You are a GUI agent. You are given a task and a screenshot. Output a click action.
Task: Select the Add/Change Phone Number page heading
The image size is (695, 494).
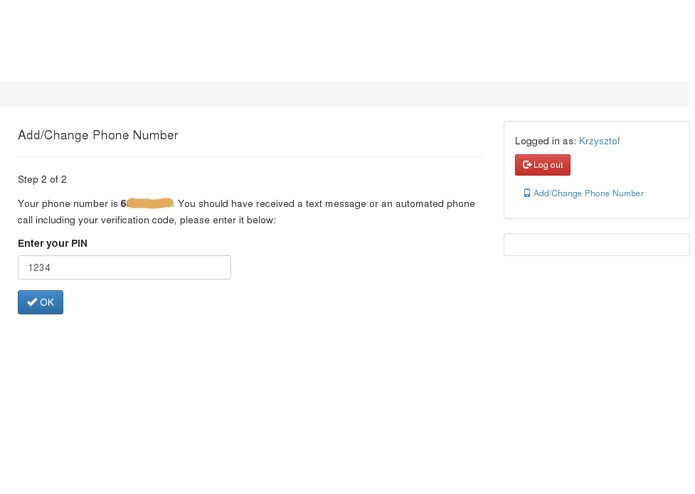click(x=98, y=135)
